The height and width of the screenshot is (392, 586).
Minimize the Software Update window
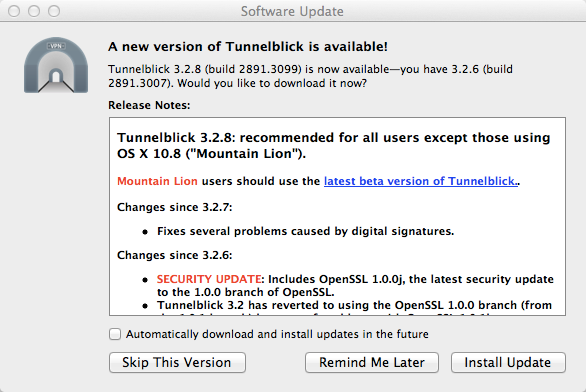pos(34,11)
